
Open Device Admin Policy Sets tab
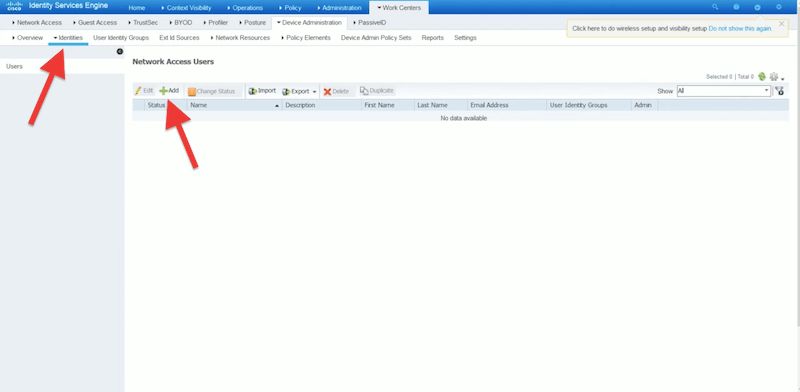(376, 38)
